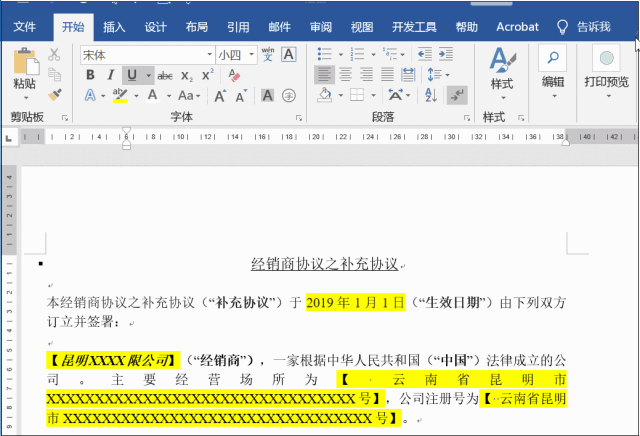Expand underline style dropdown arrow
The height and width of the screenshot is (436, 640).
[148, 76]
